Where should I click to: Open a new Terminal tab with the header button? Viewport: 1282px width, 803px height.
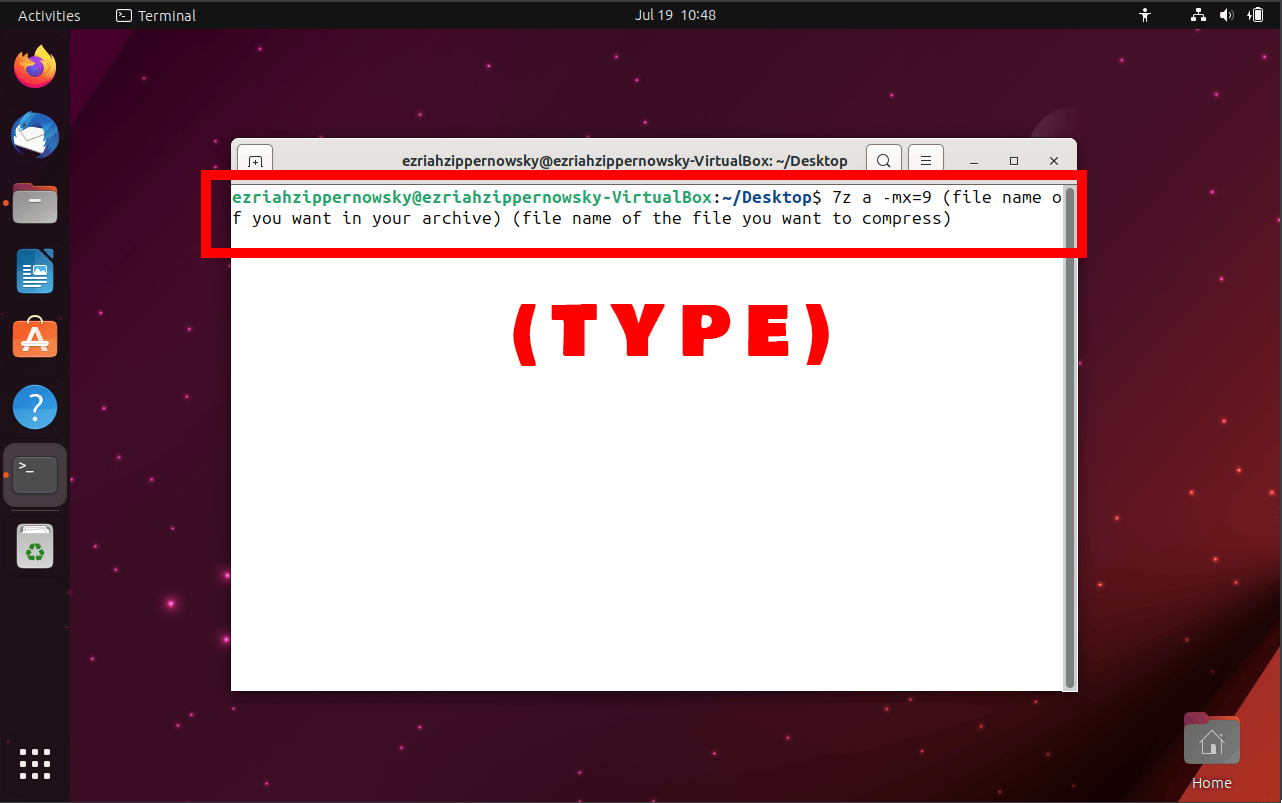click(255, 159)
